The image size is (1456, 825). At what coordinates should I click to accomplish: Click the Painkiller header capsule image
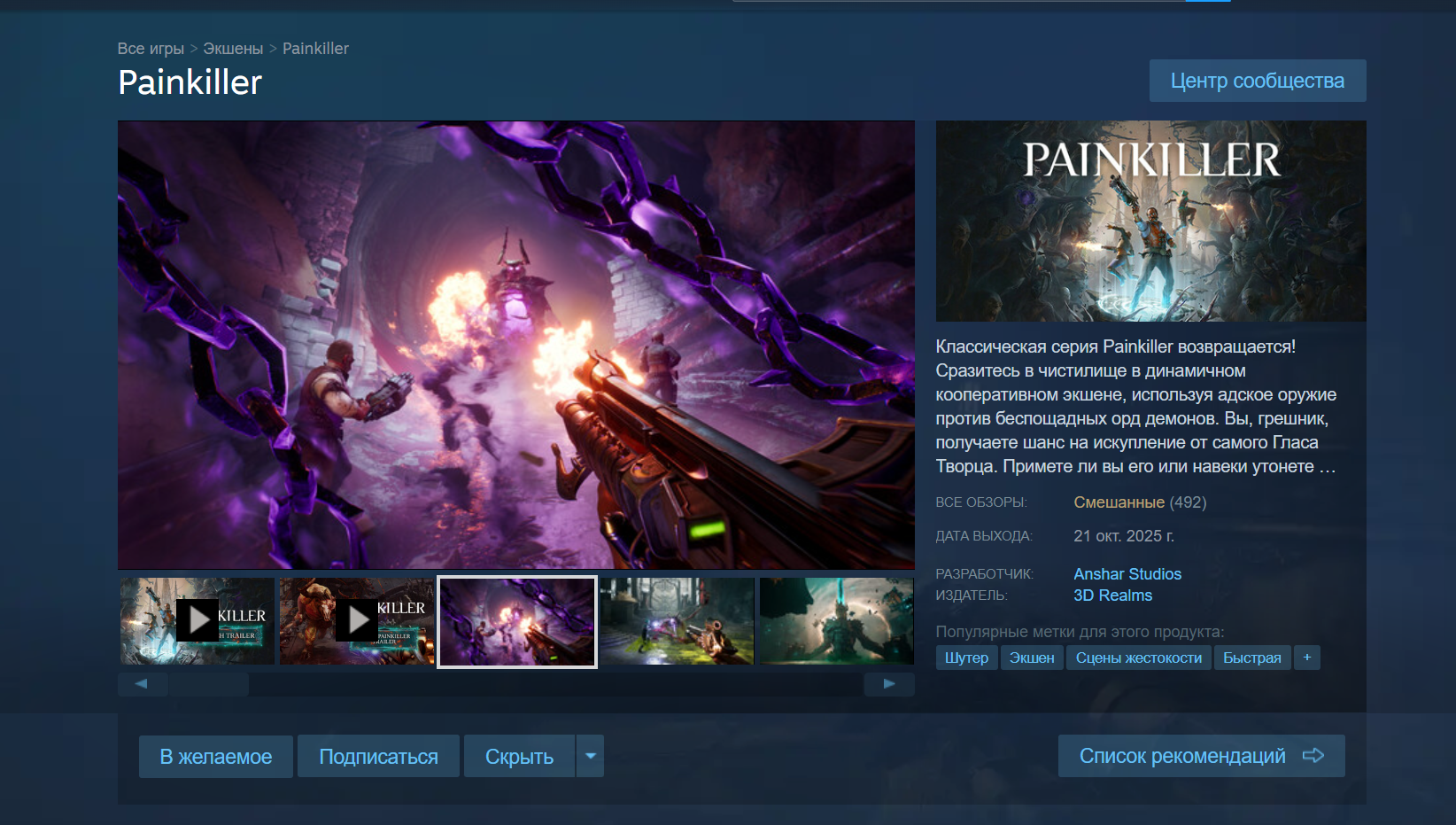click(1151, 222)
